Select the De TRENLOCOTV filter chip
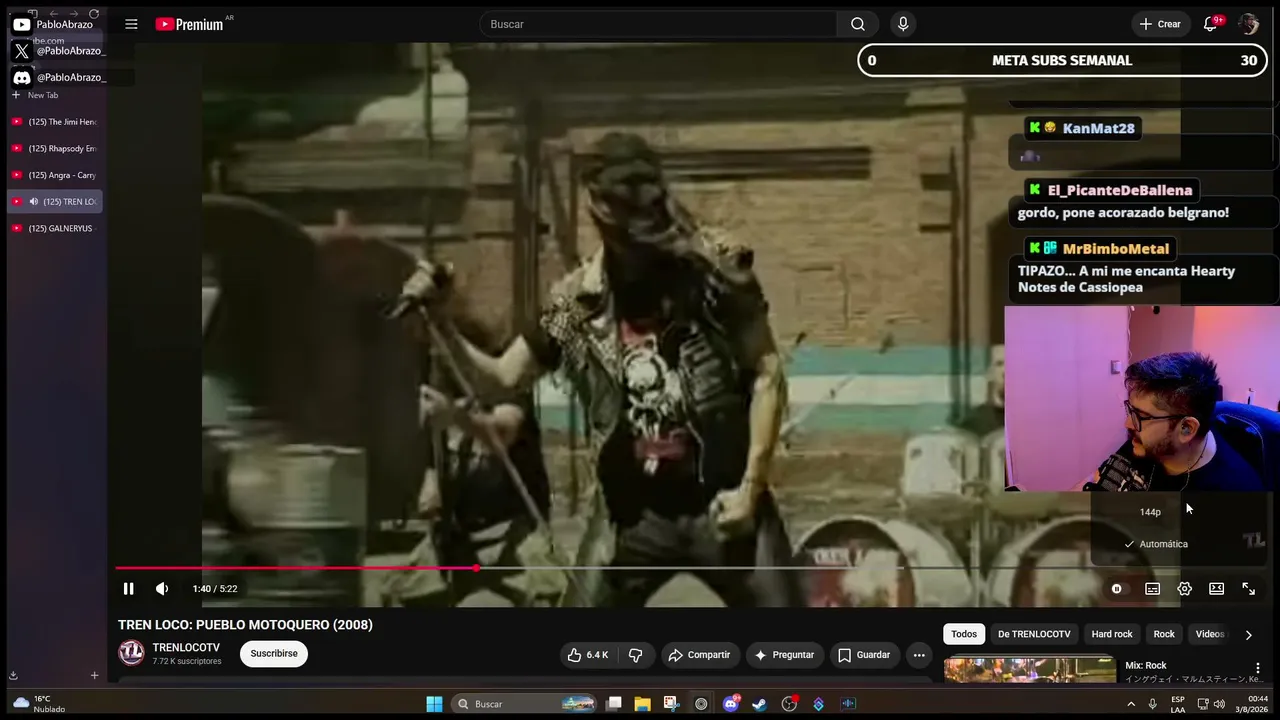Viewport: 1280px width, 720px height. tap(1034, 634)
